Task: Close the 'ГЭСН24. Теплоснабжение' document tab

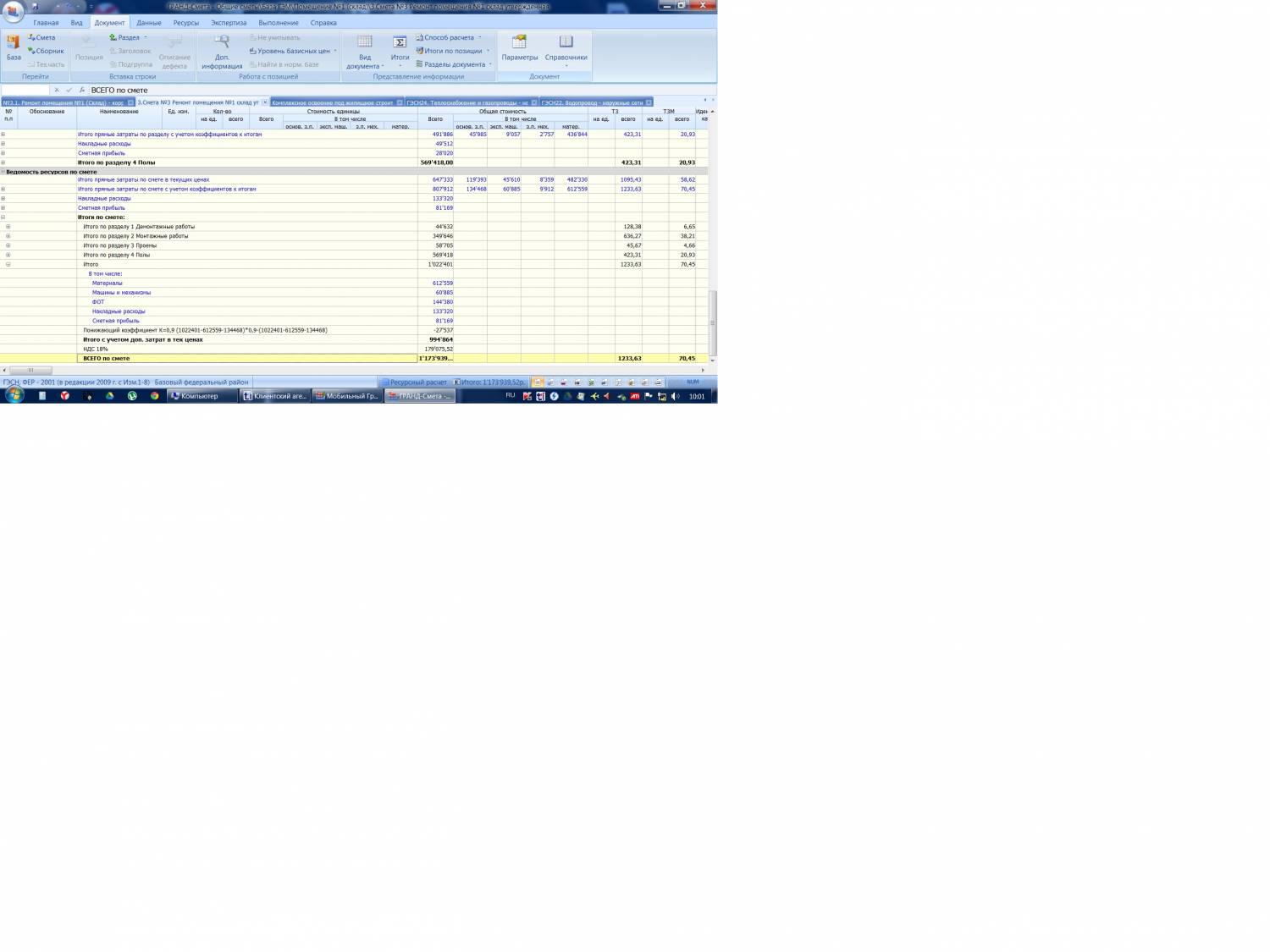Action: tap(534, 102)
